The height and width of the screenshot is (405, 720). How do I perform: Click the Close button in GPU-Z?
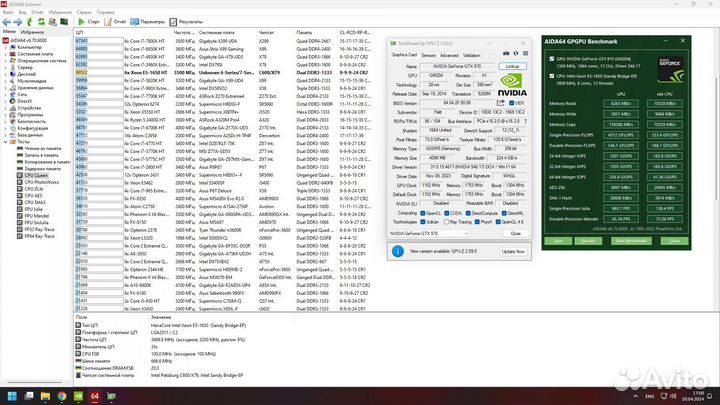tap(516, 233)
